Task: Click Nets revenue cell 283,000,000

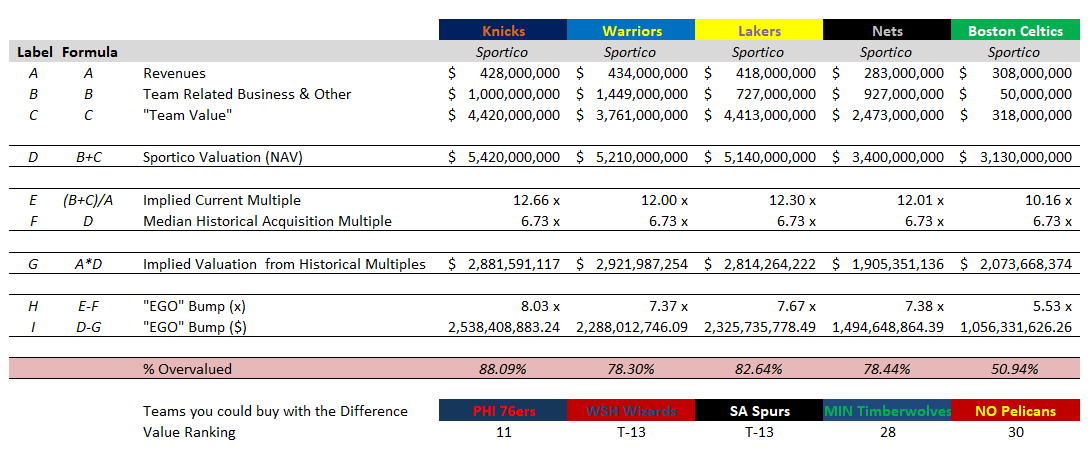Action: [903, 73]
